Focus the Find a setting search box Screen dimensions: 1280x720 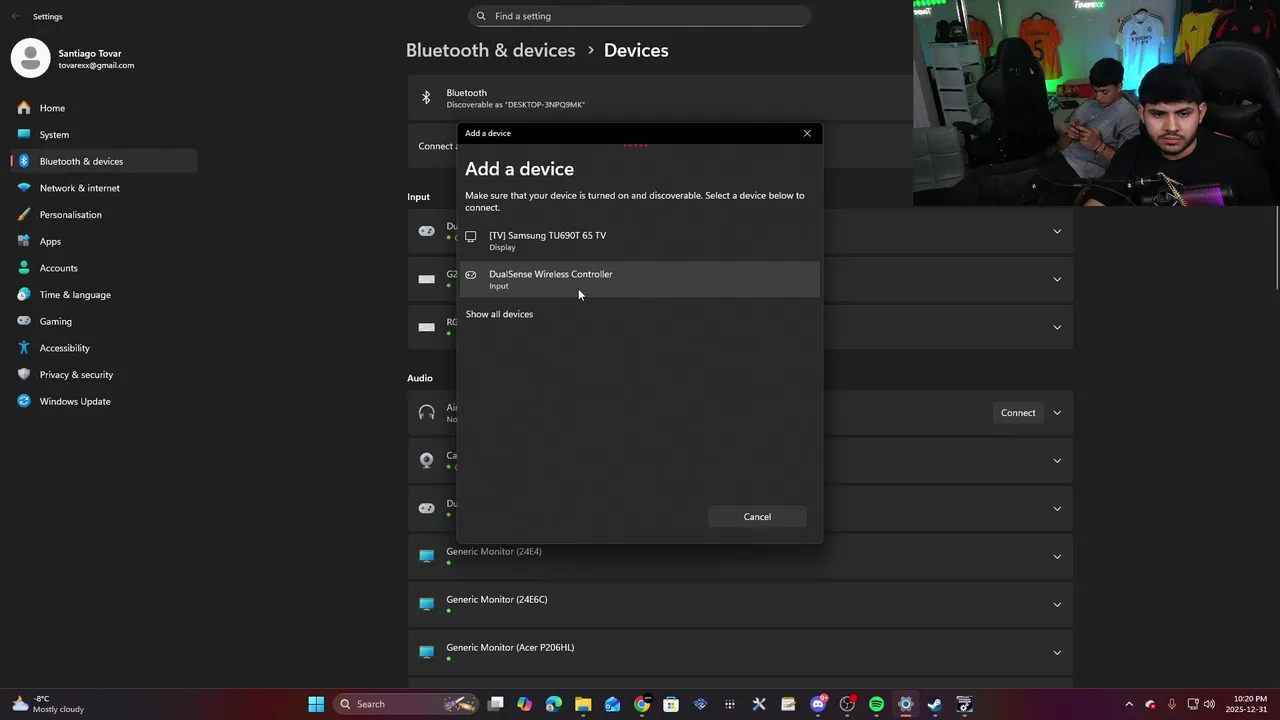(640, 16)
